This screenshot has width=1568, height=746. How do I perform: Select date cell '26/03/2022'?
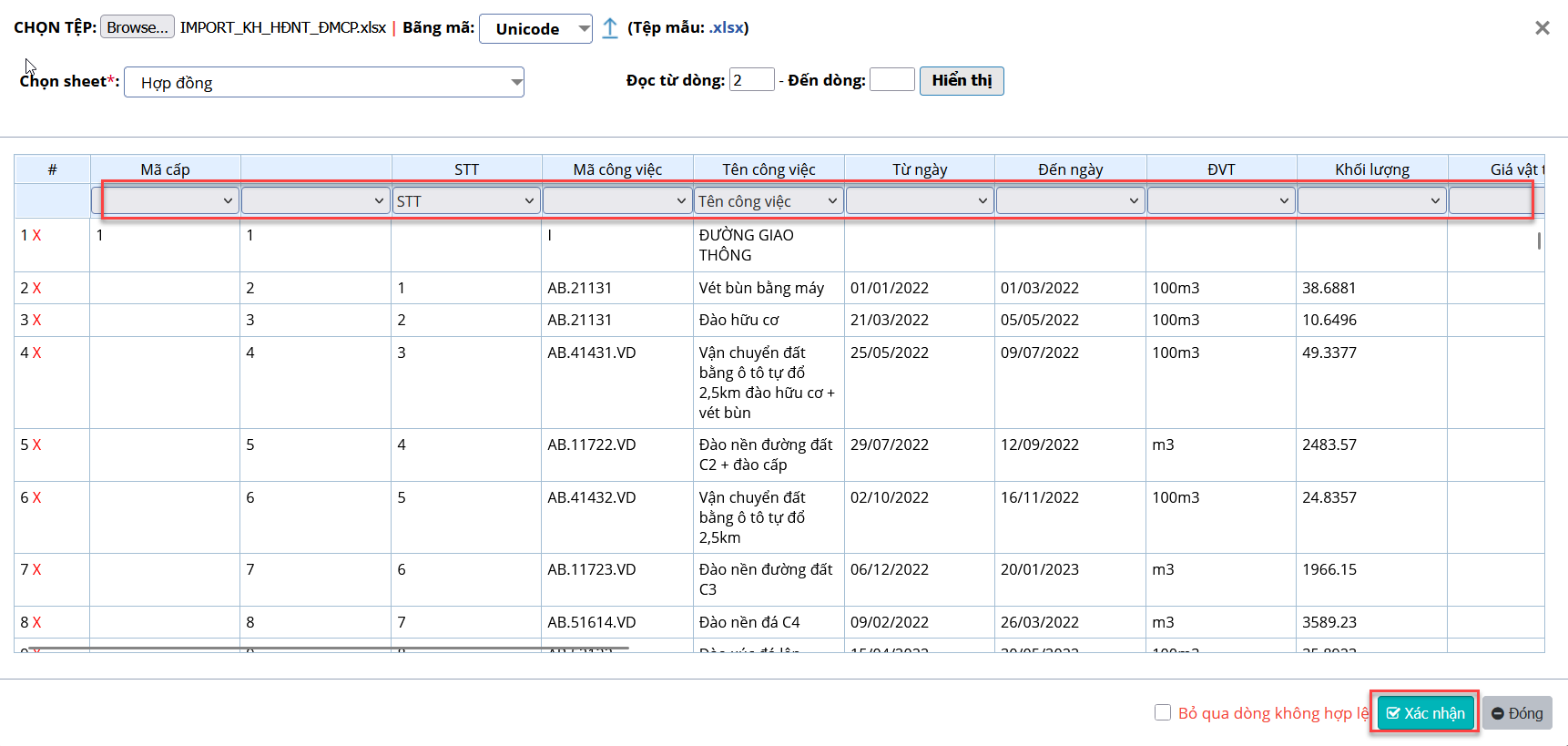(1070, 622)
